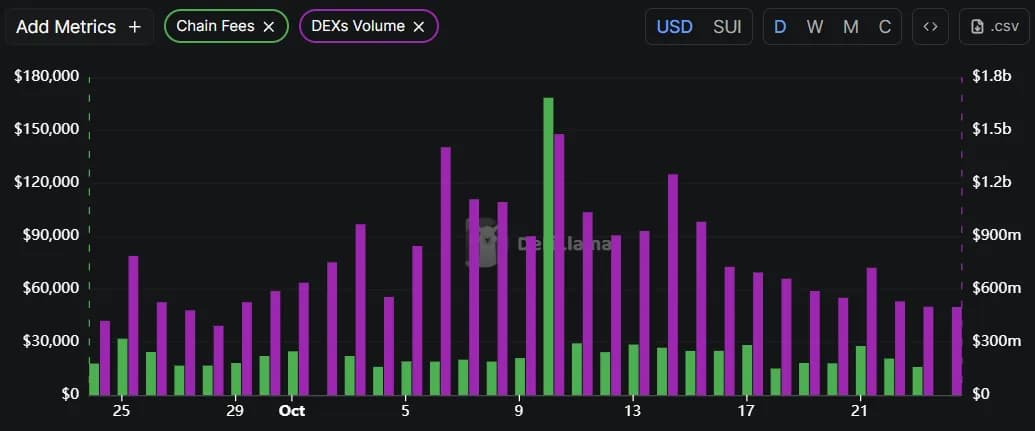Remove the Chain Fees metric using its X
This screenshot has width=1035, height=431.
(x=268, y=27)
